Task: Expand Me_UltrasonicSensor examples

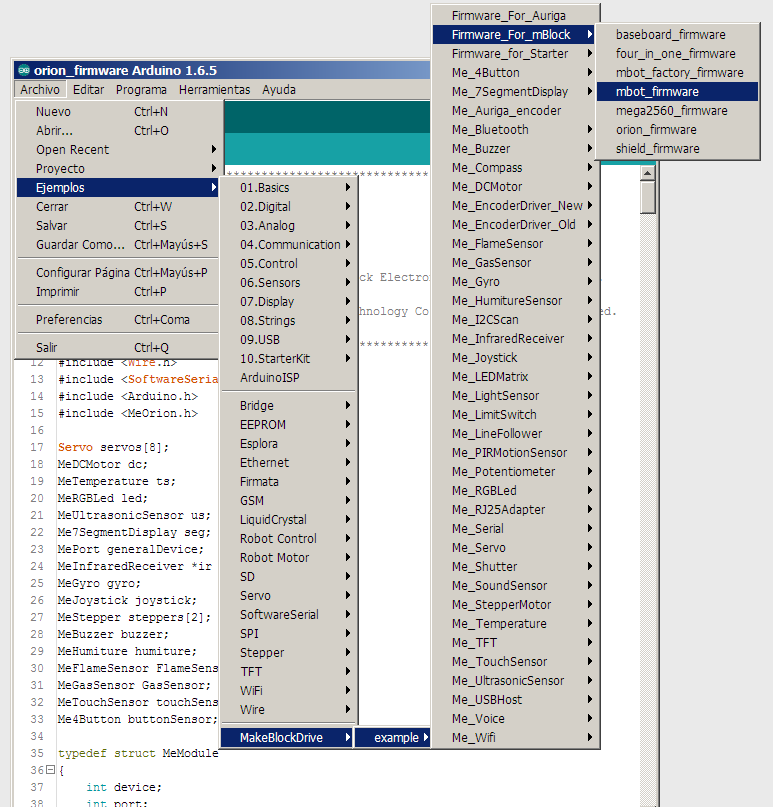Action: click(515, 681)
